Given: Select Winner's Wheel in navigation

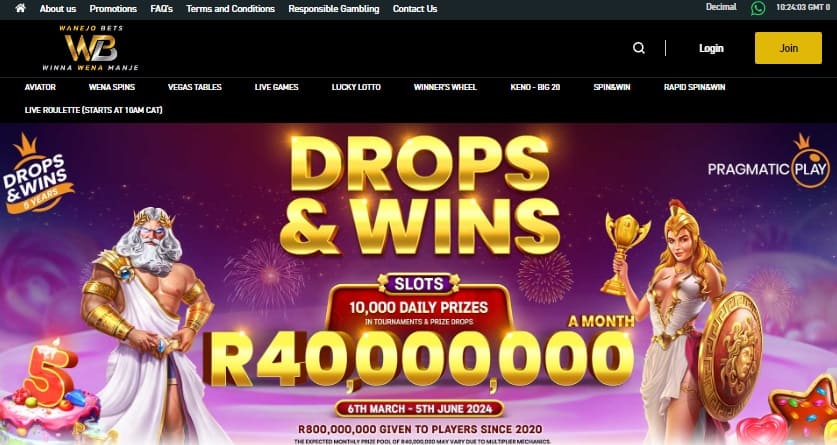Looking at the screenshot, I should tap(445, 87).
